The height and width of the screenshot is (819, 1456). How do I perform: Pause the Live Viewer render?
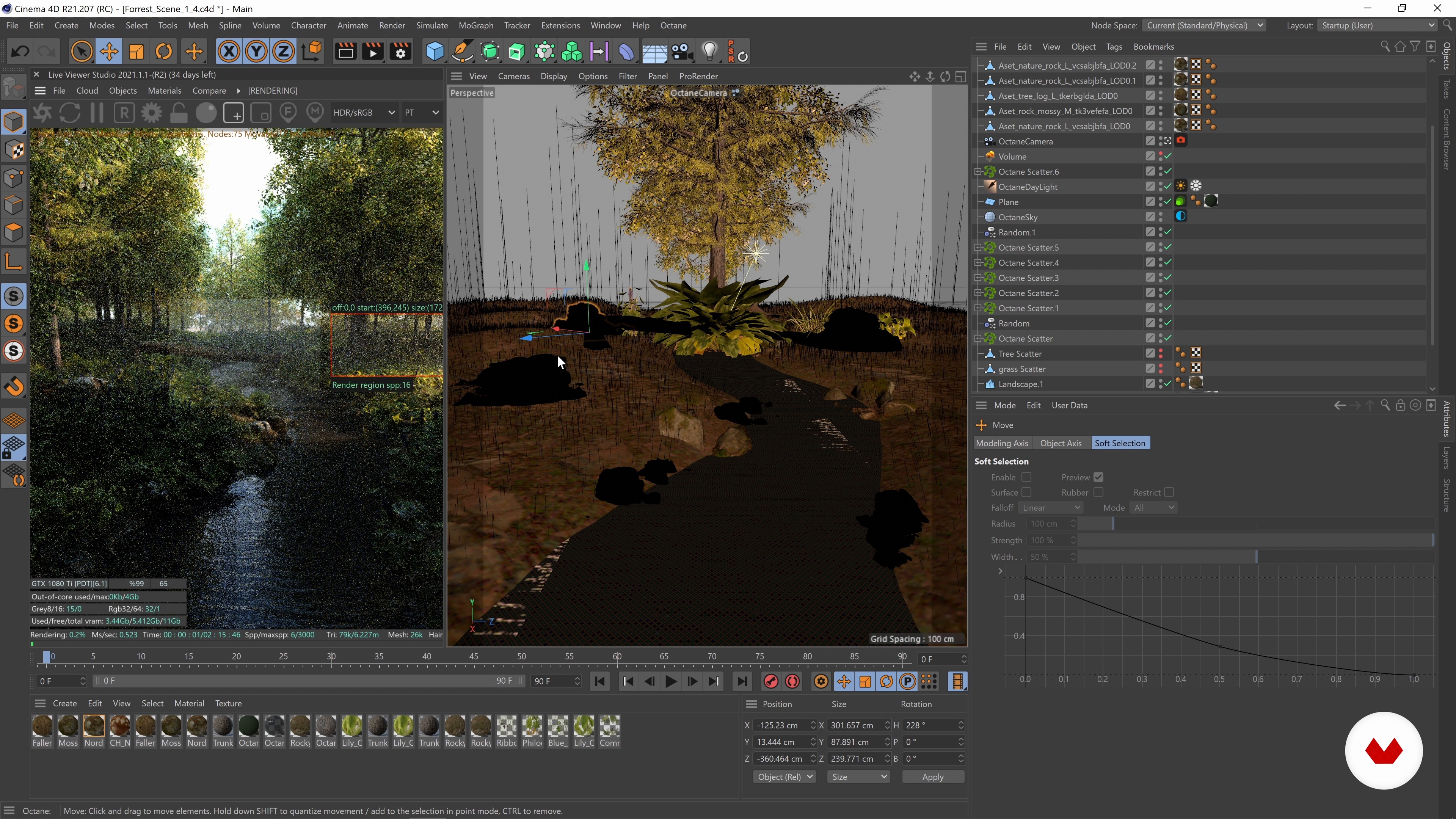pyautogui.click(x=97, y=113)
